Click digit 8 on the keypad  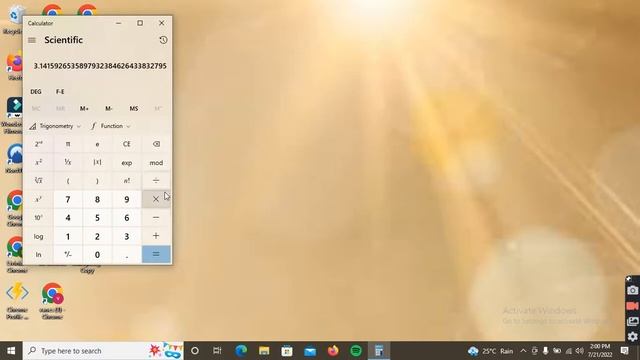[x=97, y=199]
